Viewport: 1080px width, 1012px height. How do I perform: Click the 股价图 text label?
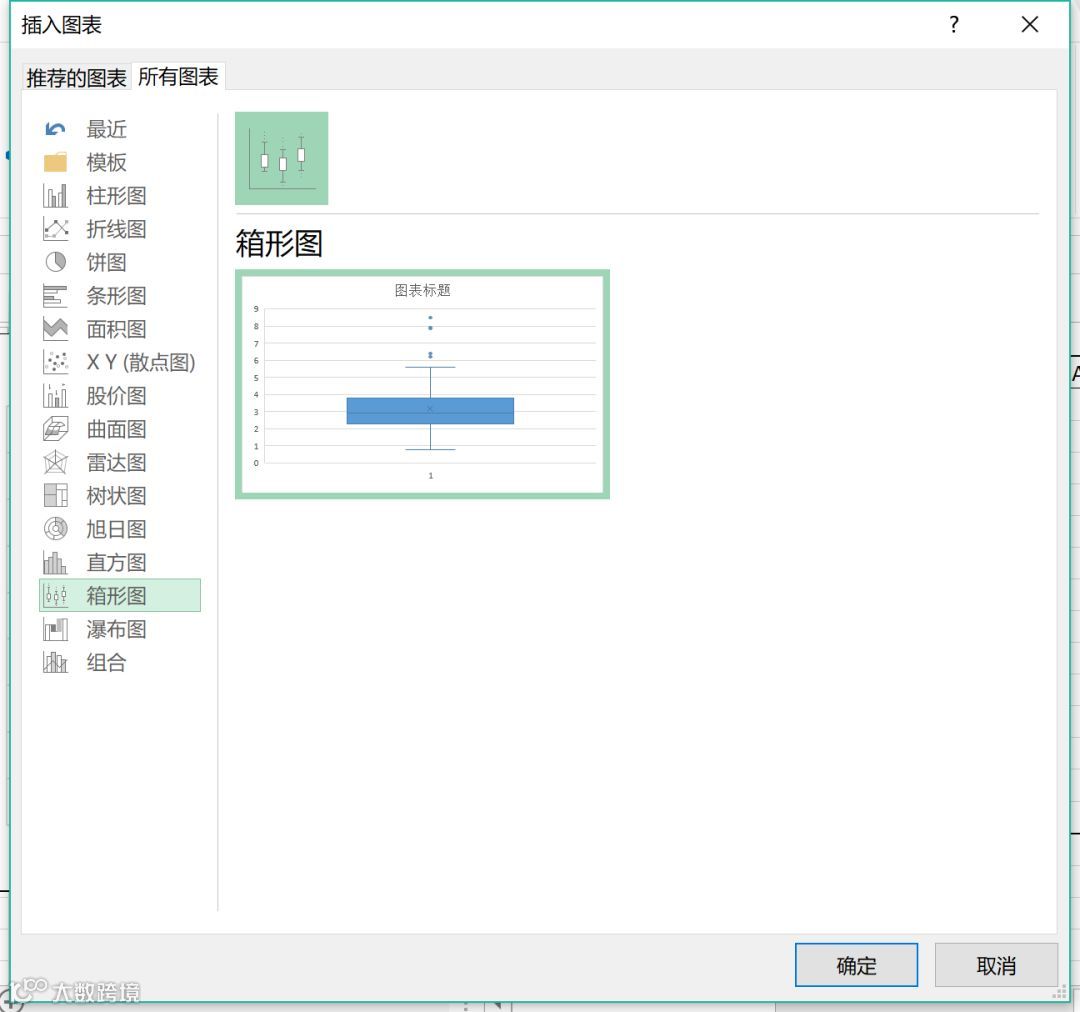[116, 395]
